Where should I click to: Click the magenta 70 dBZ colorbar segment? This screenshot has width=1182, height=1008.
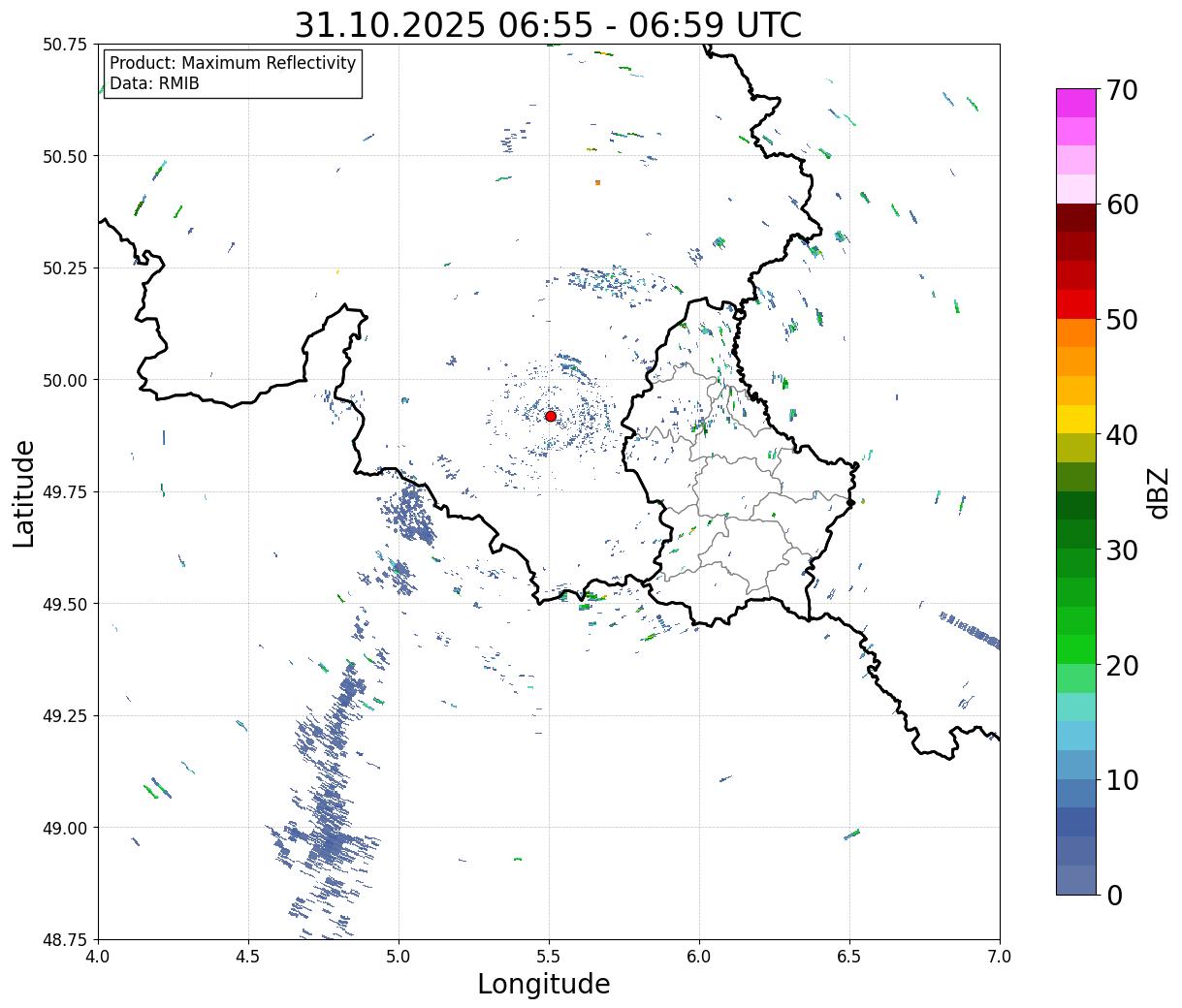coord(1075,103)
